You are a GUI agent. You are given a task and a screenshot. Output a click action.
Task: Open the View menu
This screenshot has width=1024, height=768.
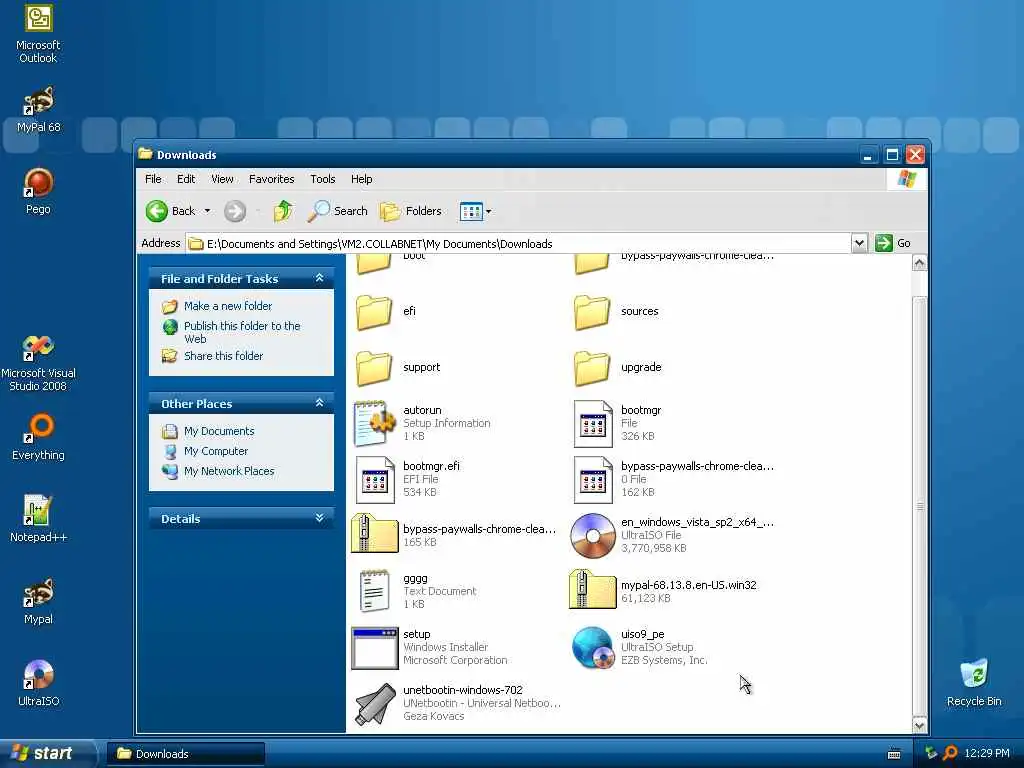click(222, 179)
